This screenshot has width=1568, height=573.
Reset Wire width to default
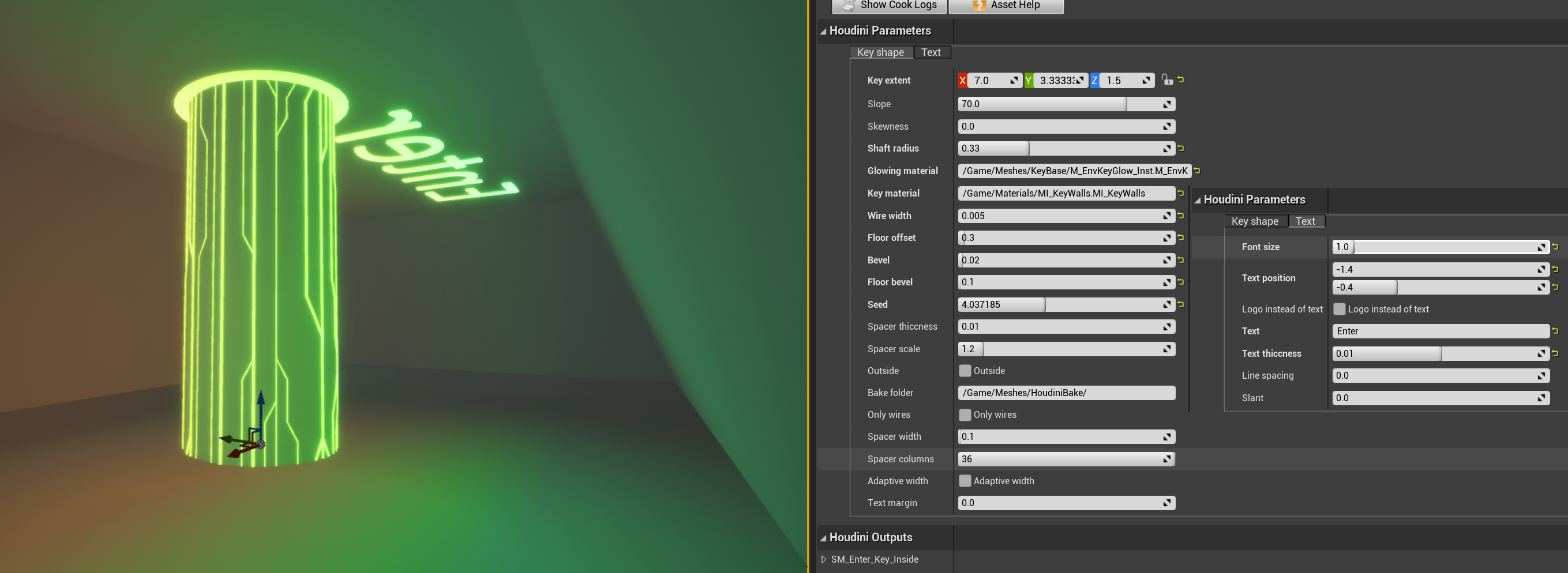tap(1181, 216)
